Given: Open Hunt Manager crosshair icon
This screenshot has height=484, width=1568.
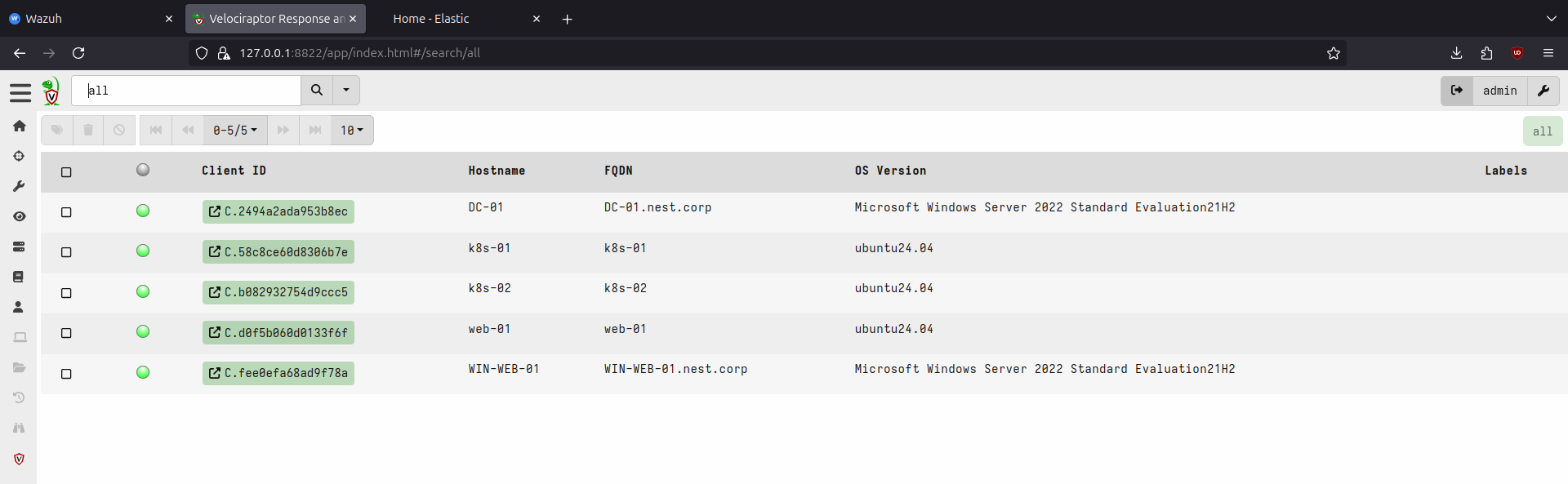Looking at the screenshot, I should pos(20,156).
